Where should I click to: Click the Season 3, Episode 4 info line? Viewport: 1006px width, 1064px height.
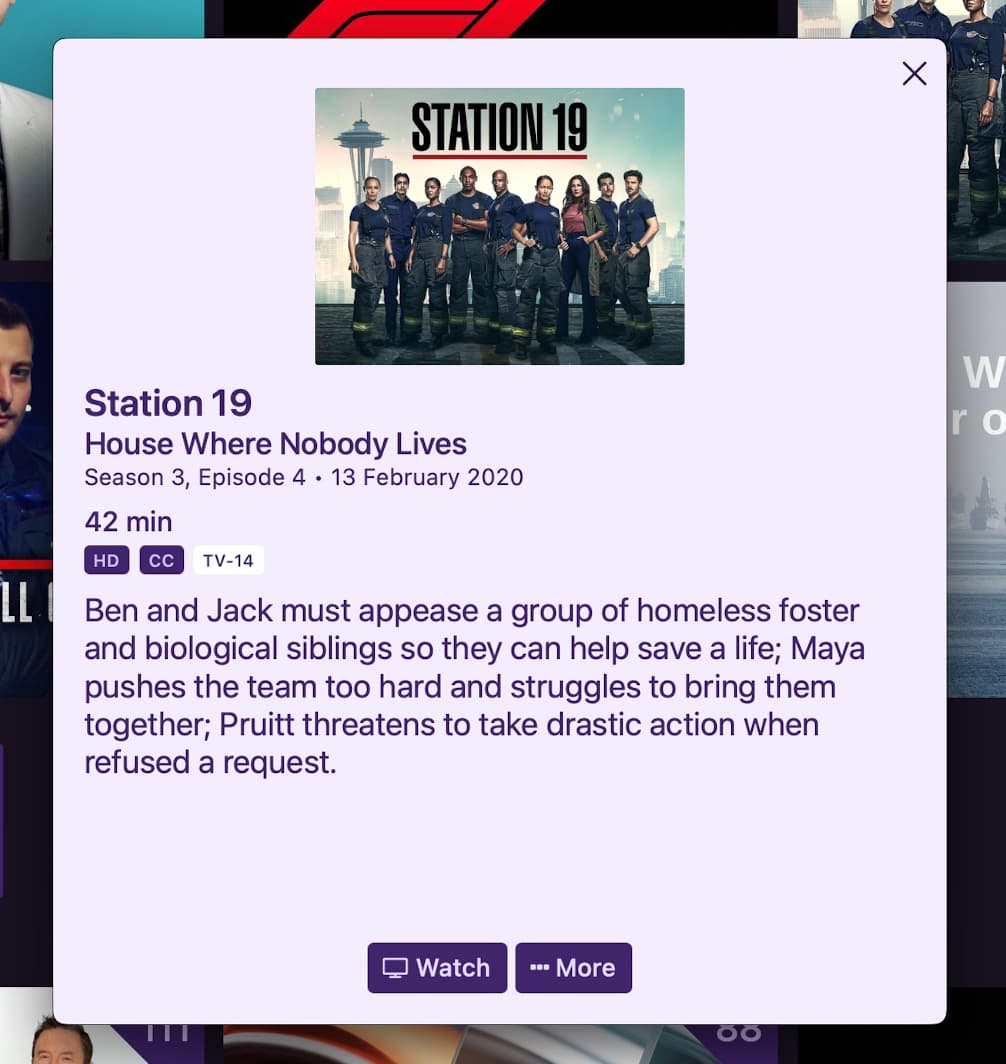pos(304,477)
